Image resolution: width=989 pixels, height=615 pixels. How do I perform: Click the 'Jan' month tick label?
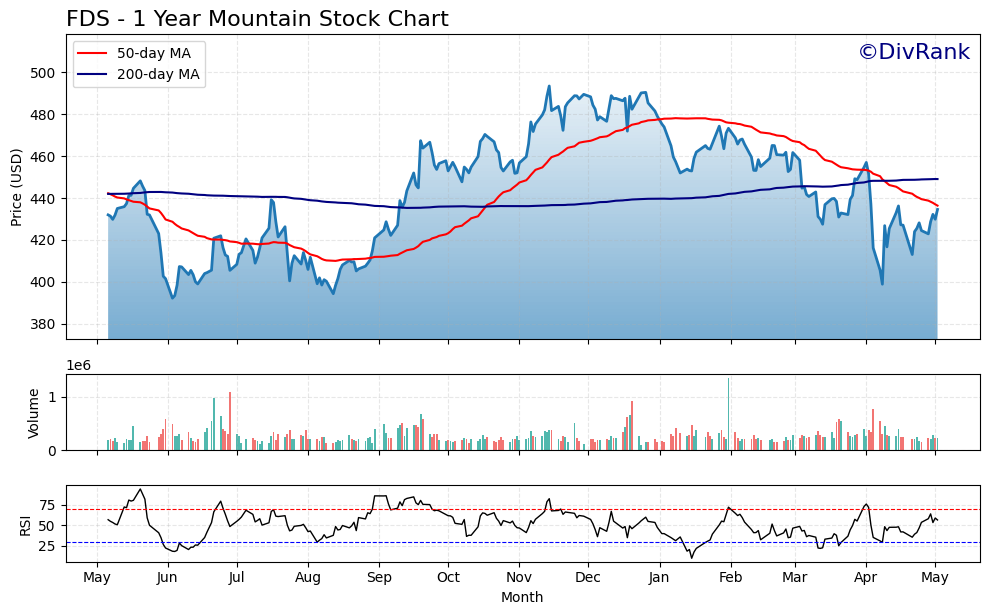point(660,578)
